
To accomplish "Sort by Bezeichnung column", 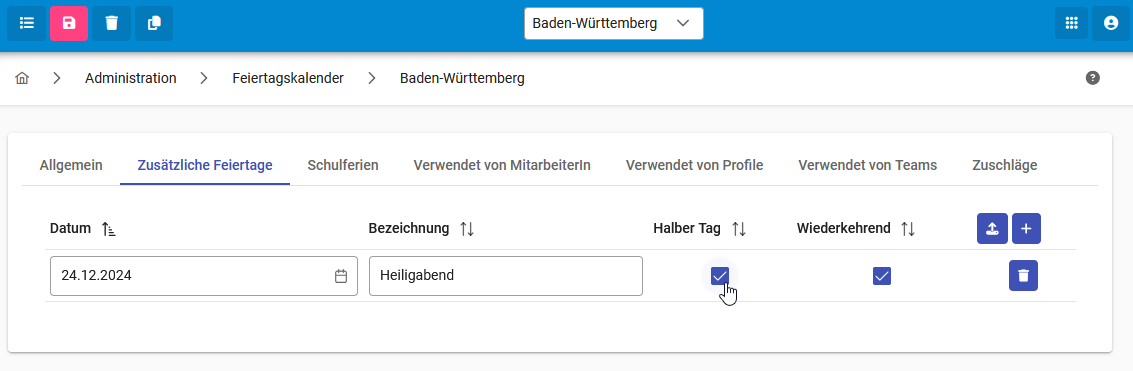I will coord(467,229).
